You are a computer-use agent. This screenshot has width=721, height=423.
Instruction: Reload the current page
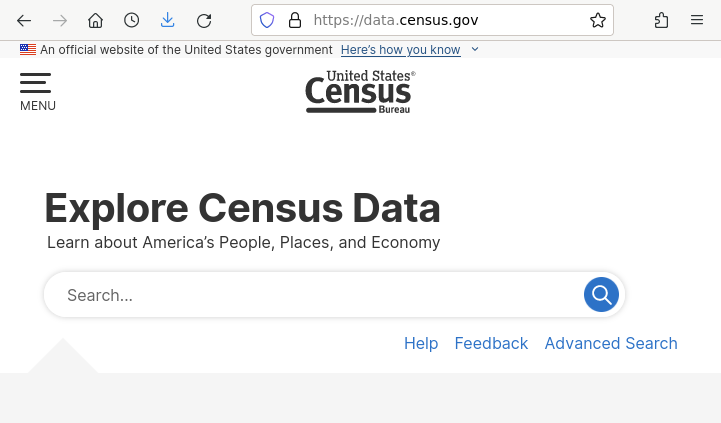204,20
